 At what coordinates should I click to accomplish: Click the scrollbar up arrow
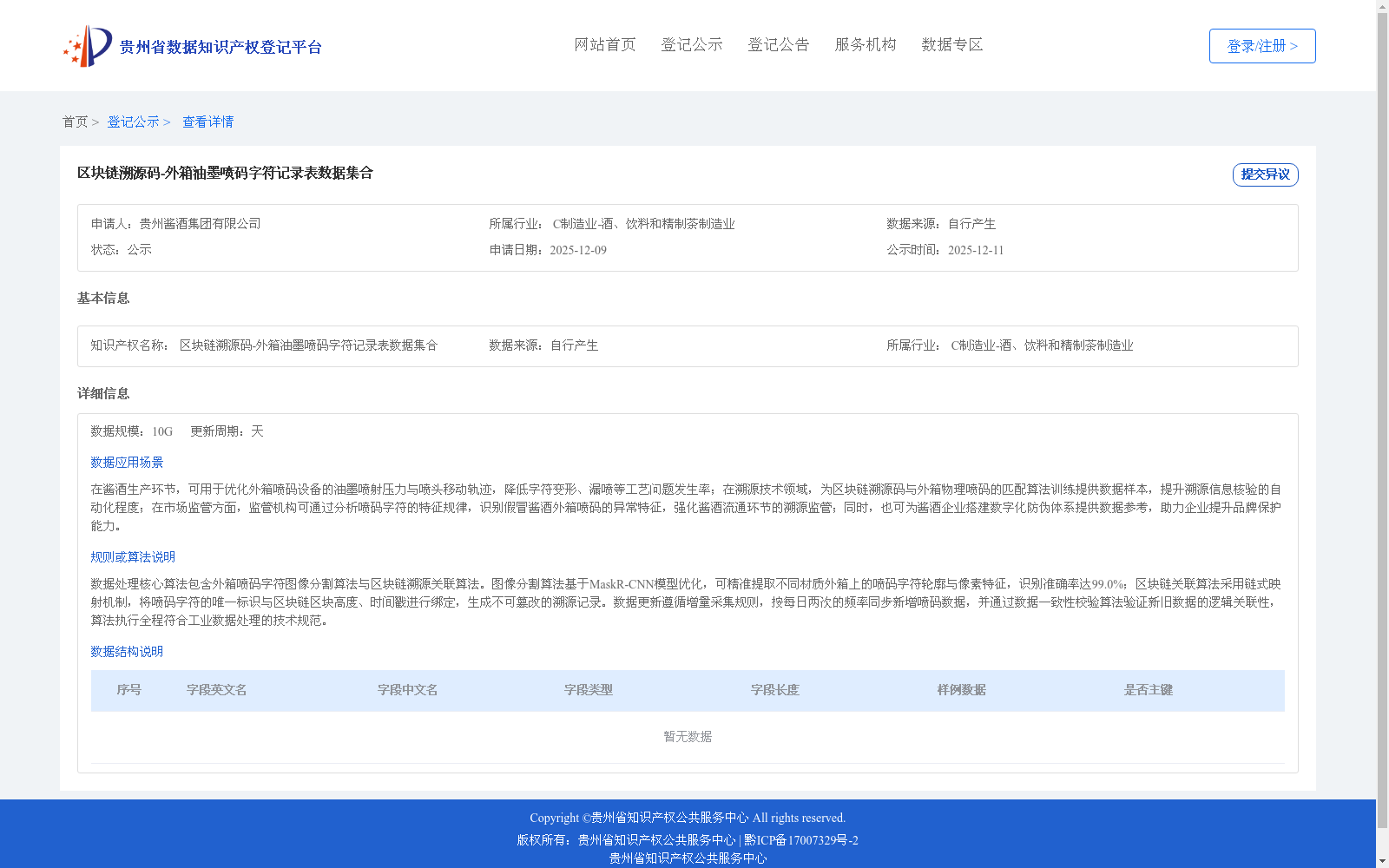(1383, 6)
